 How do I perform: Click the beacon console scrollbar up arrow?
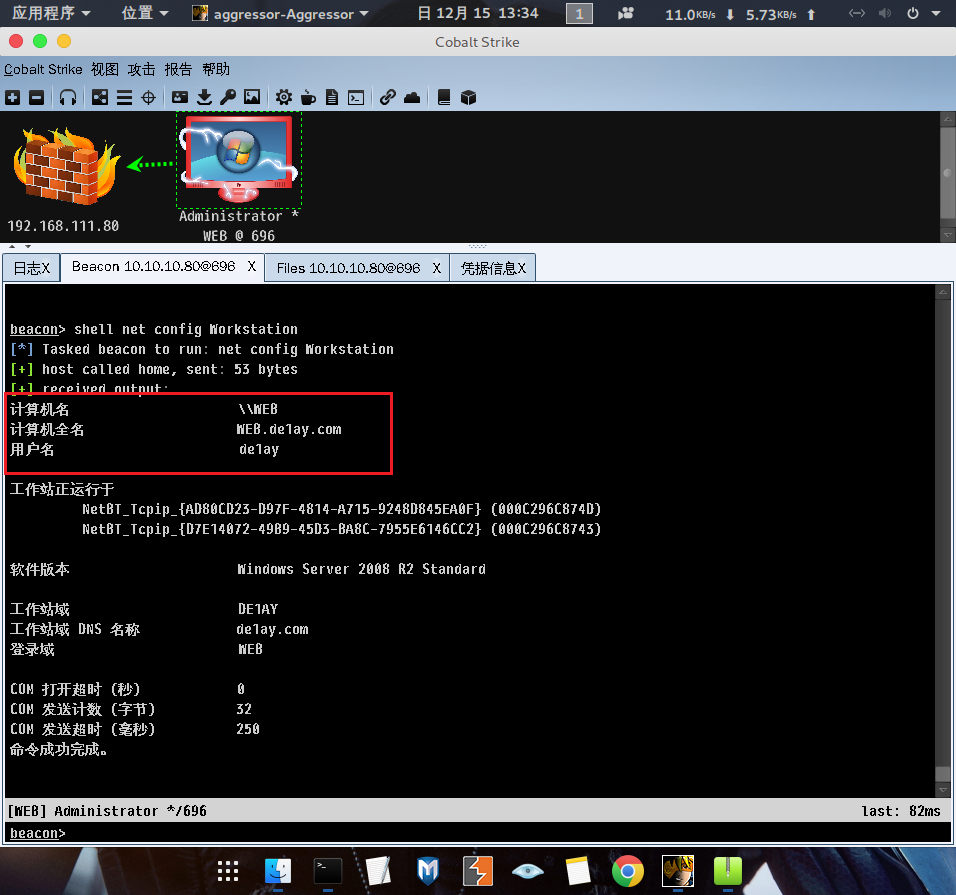click(943, 292)
